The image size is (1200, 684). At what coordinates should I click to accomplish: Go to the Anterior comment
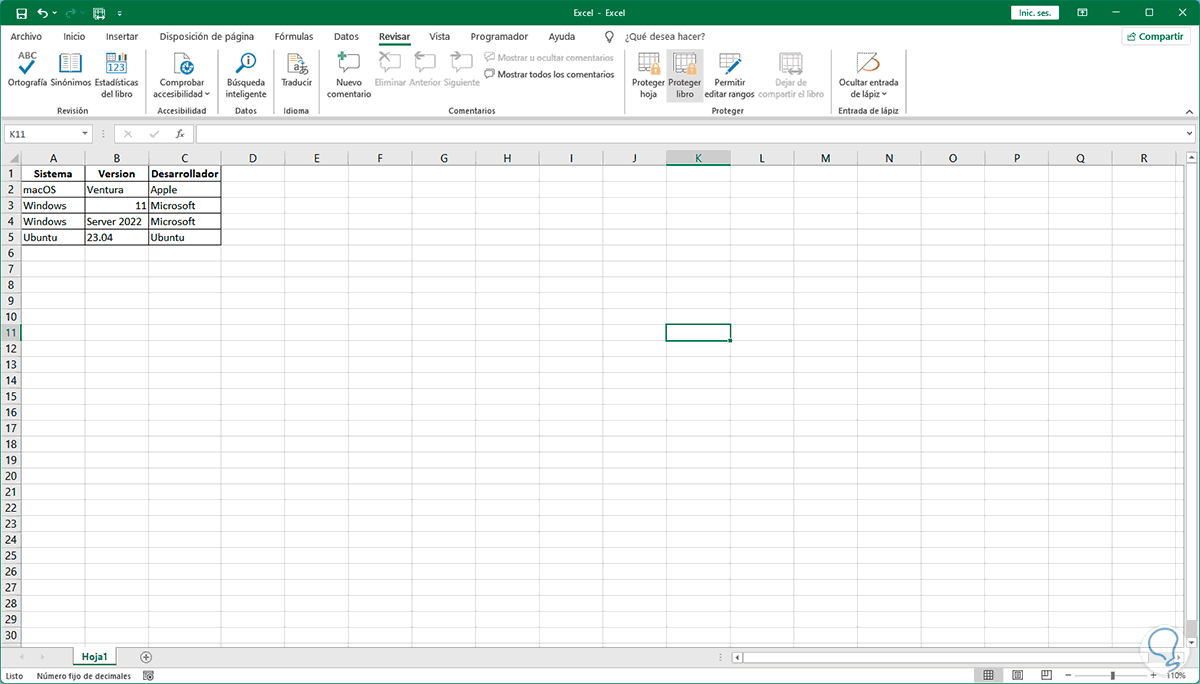coord(425,71)
